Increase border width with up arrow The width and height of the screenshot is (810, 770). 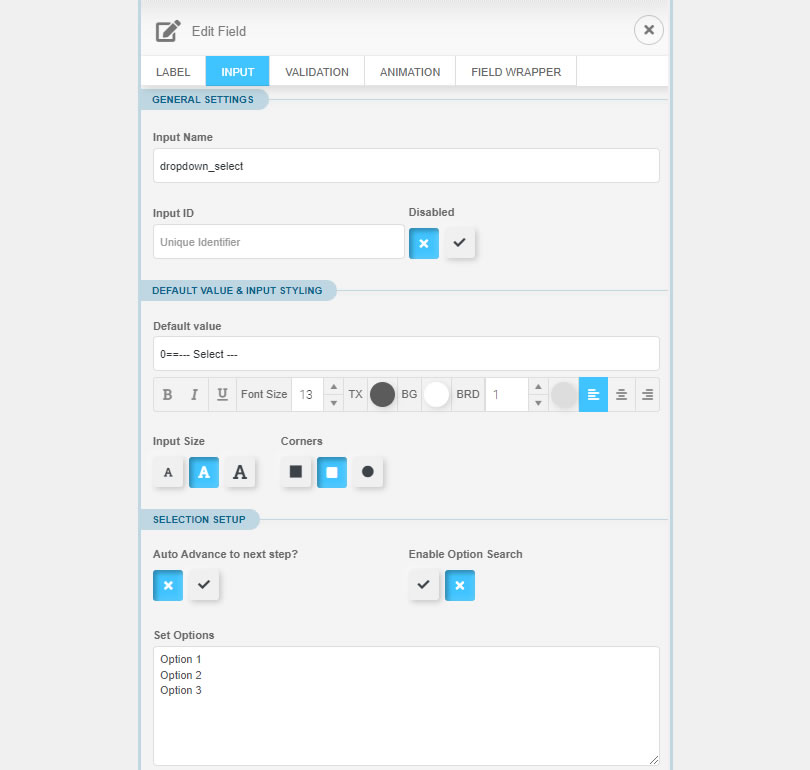[538, 387]
